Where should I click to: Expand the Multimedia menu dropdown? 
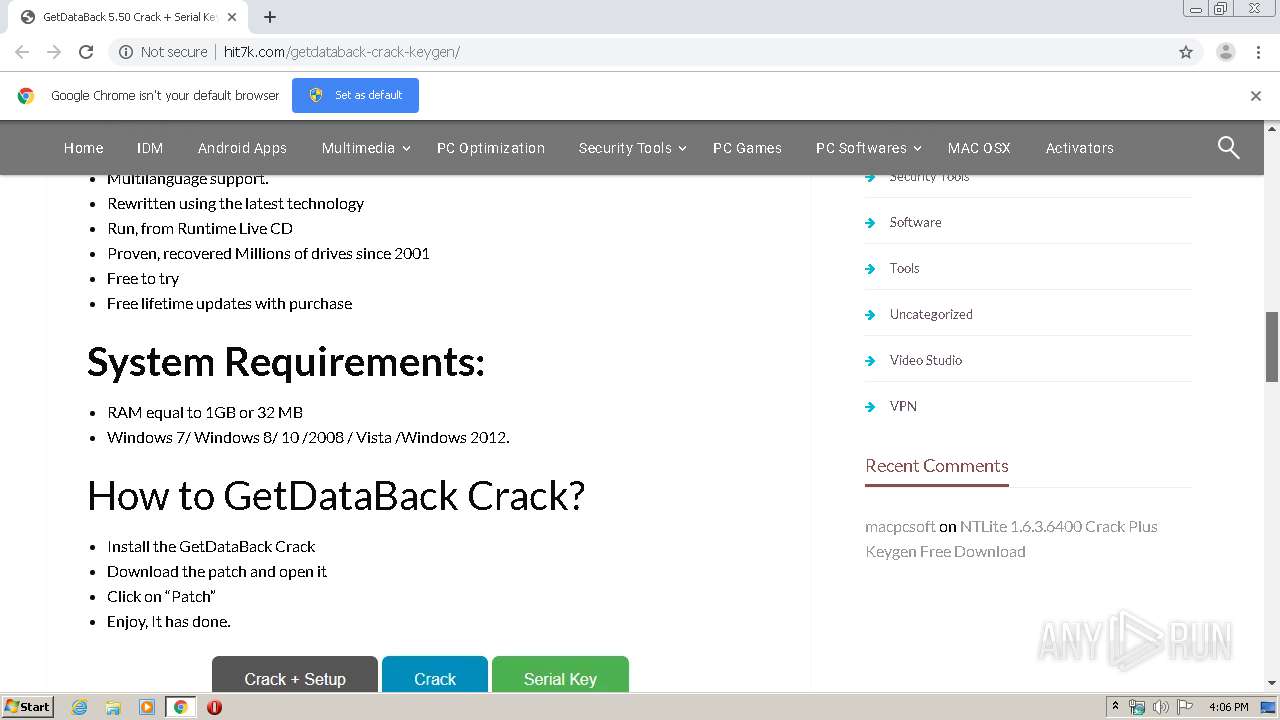click(x=406, y=148)
